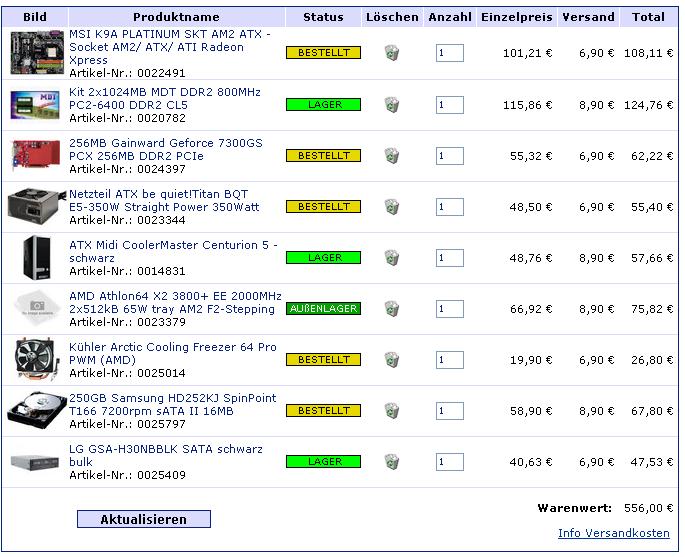
Task: Delete the MSI K9A Platinum item via trash icon
Action: (x=392, y=53)
